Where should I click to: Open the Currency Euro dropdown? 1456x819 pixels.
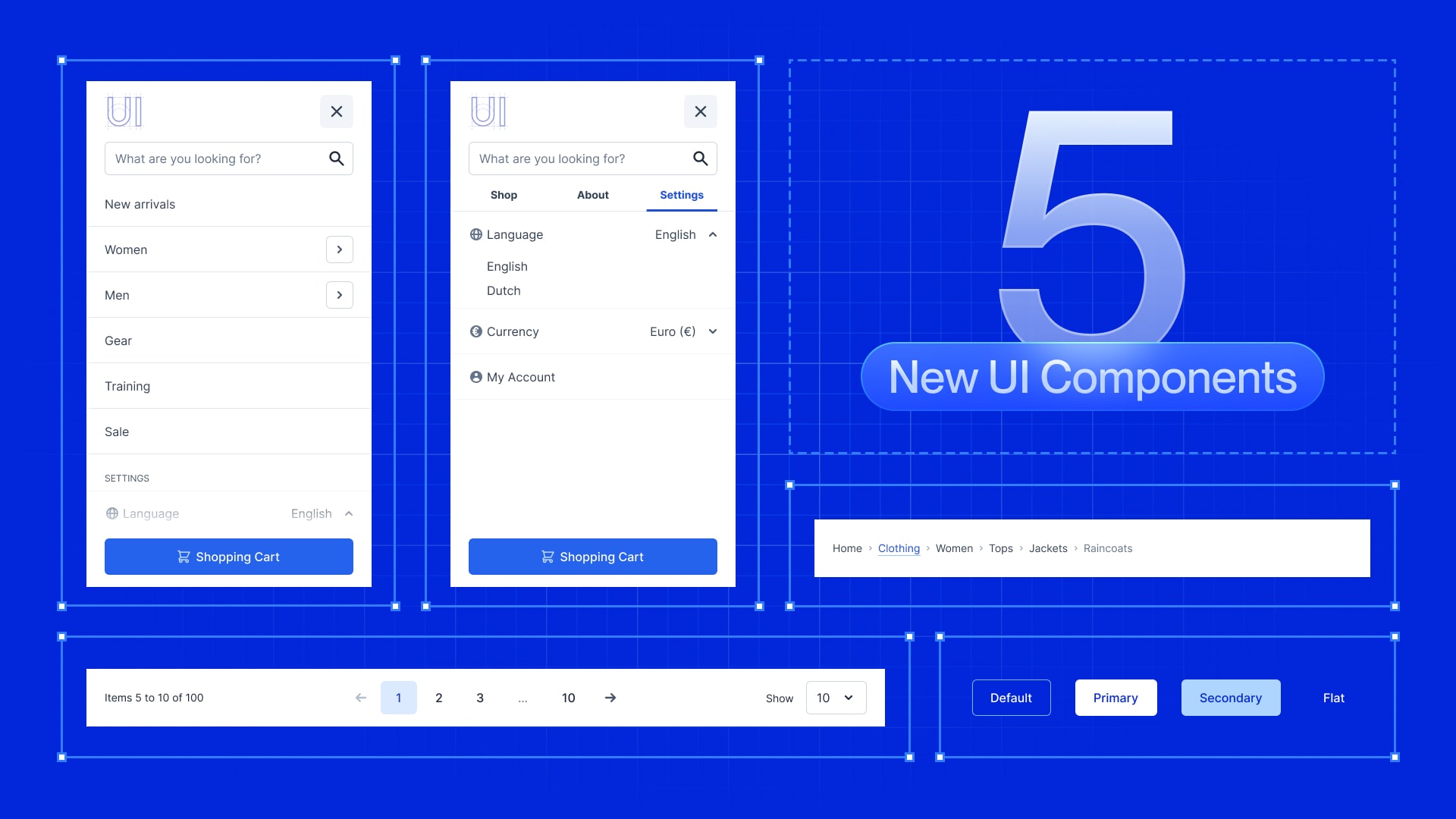(713, 331)
